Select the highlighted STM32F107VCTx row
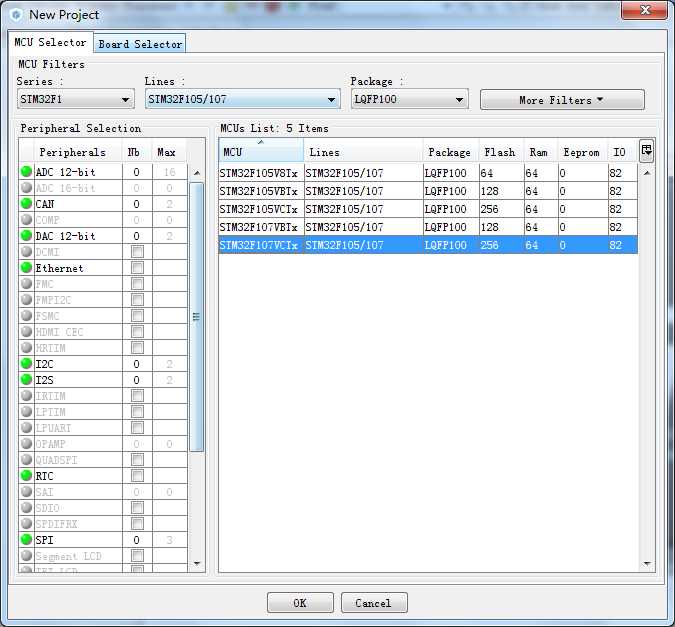This screenshot has height=627, width=675. (x=428, y=245)
